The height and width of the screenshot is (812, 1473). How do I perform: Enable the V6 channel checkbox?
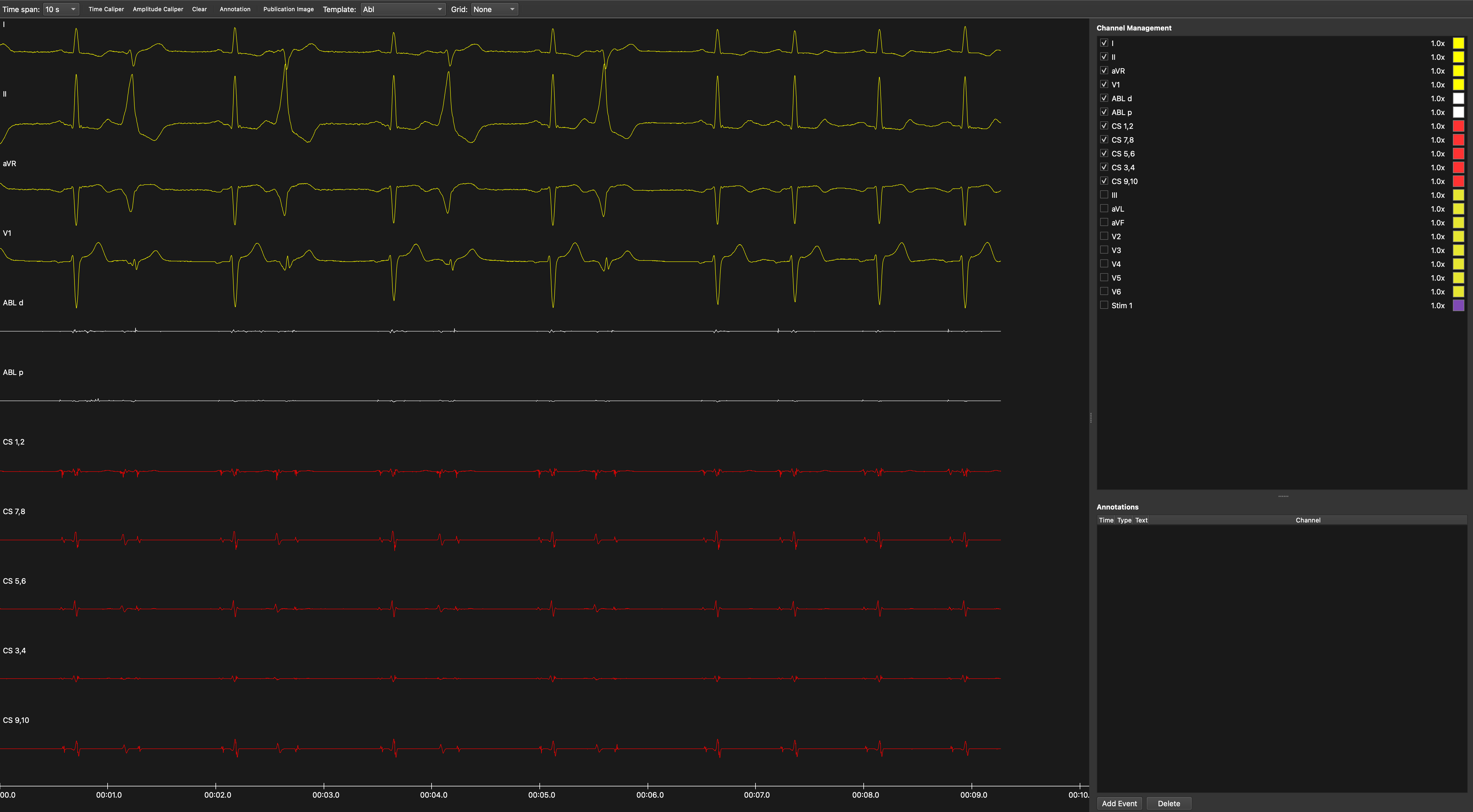click(1104, 292)
